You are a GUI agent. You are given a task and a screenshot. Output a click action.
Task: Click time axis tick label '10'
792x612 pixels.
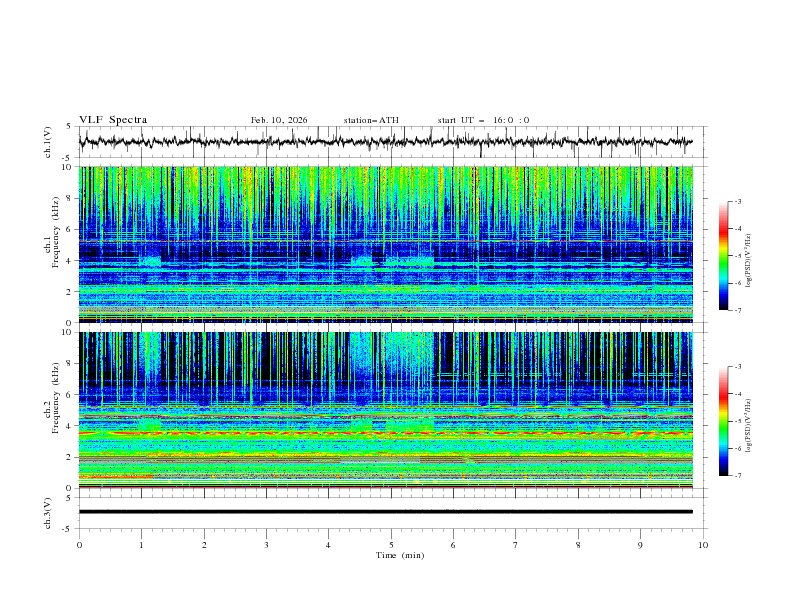(x=703, y=545)
